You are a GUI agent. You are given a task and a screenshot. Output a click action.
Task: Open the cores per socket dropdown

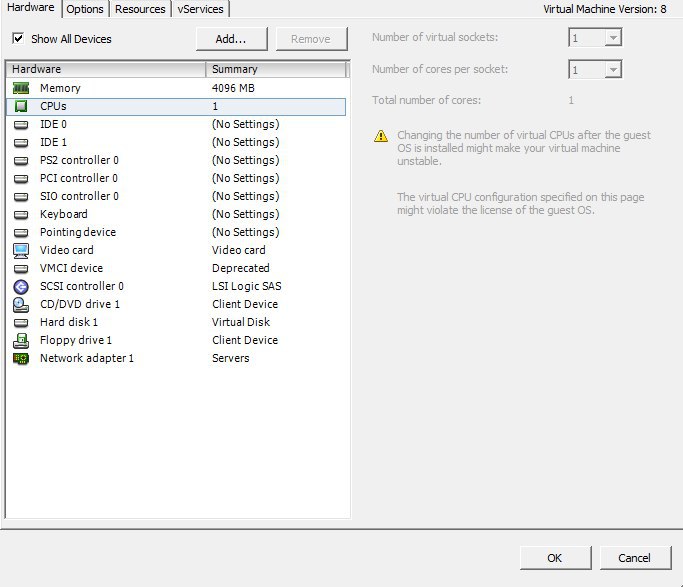613,69
